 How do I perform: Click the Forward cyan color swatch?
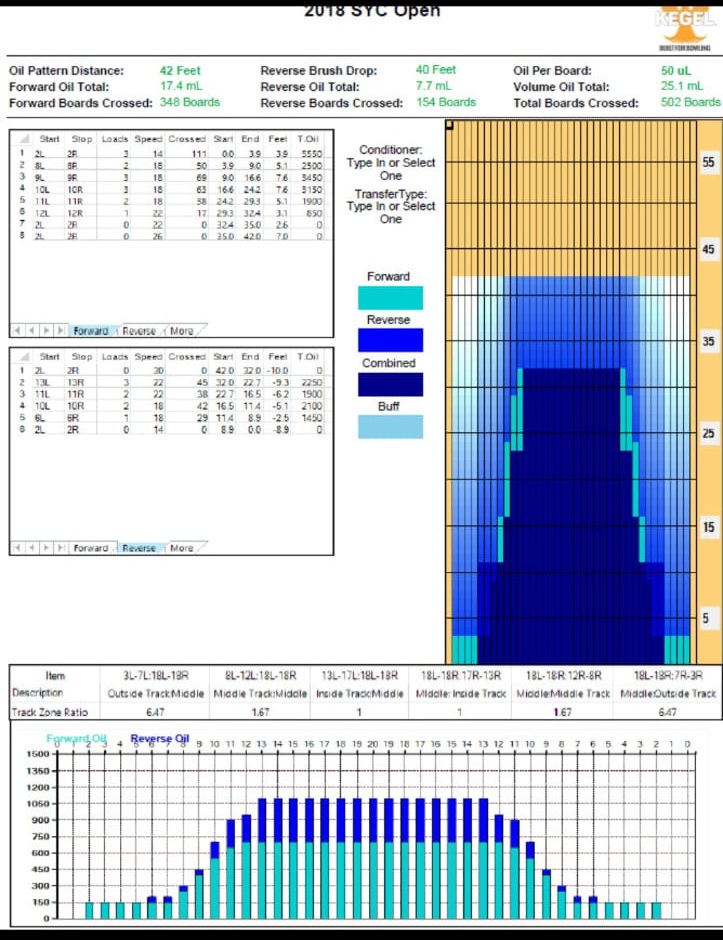[x=390, y=298]
